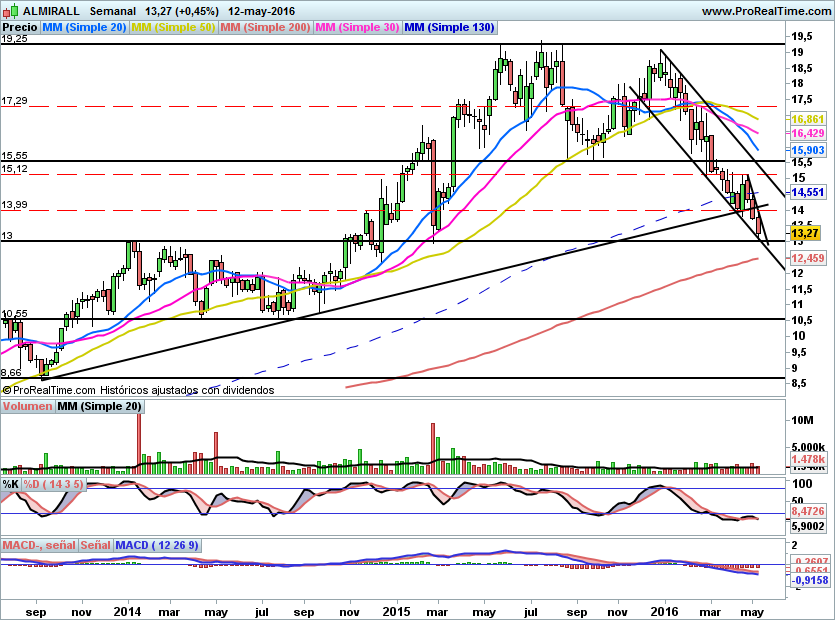The width and height of the screenshot is (835, 620).
Task: Click the 2016 label on time axis
Action: (665, 611)
